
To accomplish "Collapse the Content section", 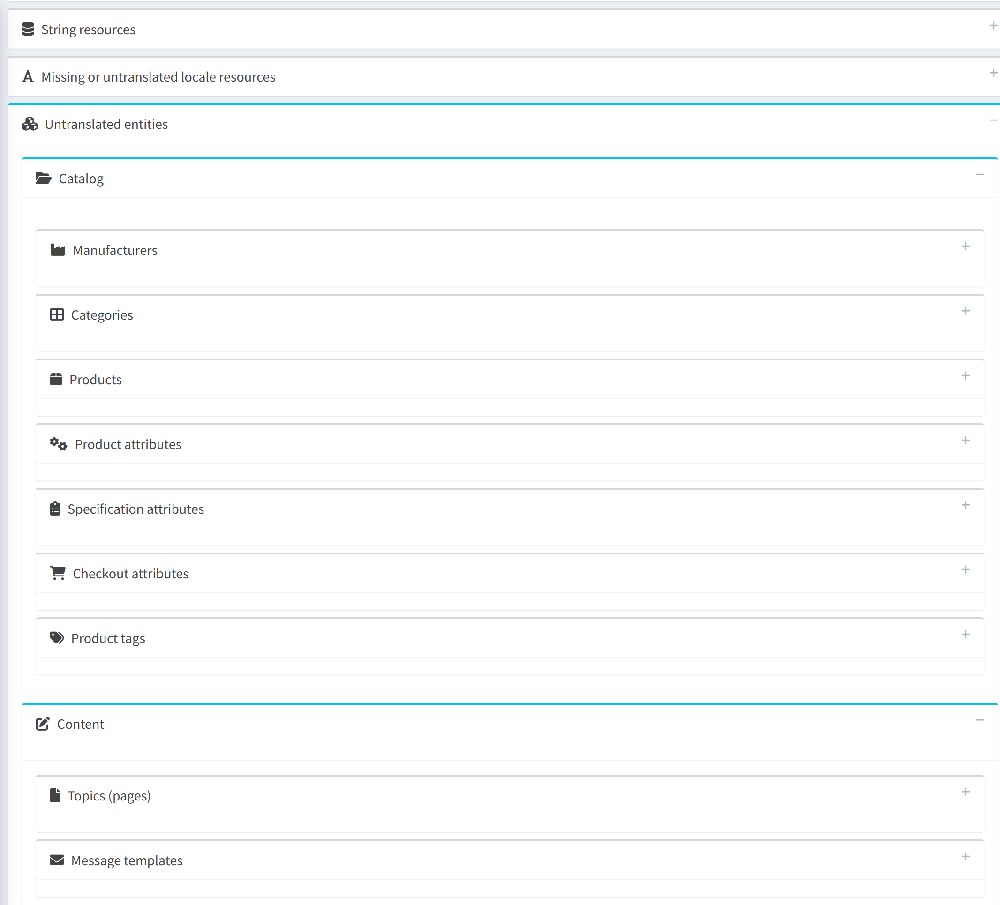I will tap(980, 720).
